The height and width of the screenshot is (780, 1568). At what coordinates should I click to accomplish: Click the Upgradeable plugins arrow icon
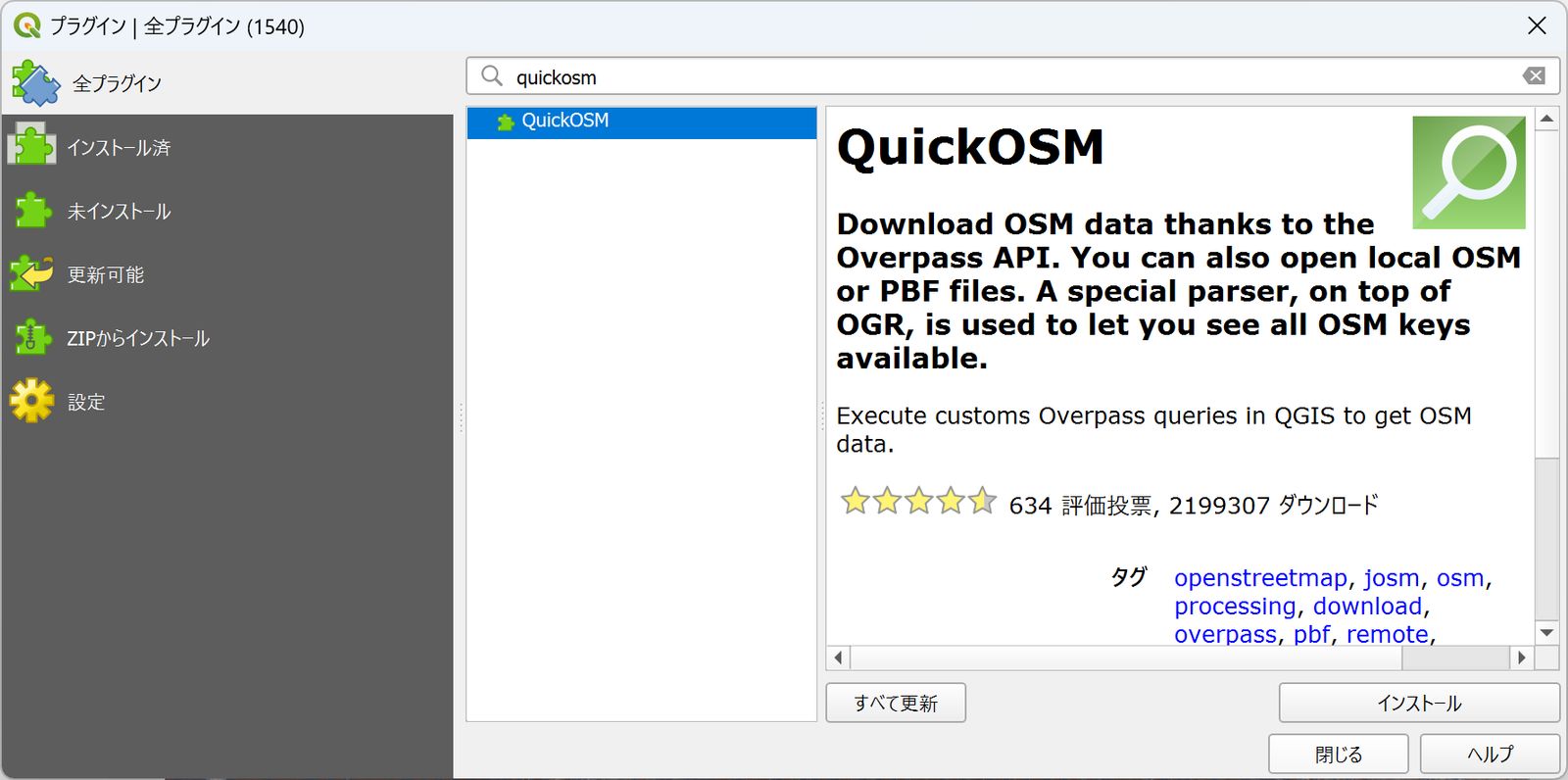[31, 274]
